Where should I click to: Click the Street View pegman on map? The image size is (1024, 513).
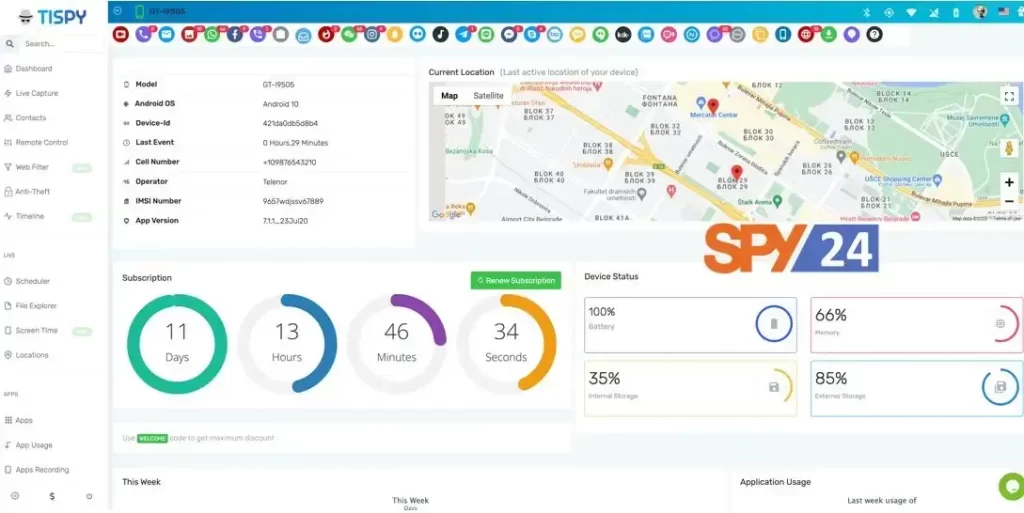point(1009,148)
